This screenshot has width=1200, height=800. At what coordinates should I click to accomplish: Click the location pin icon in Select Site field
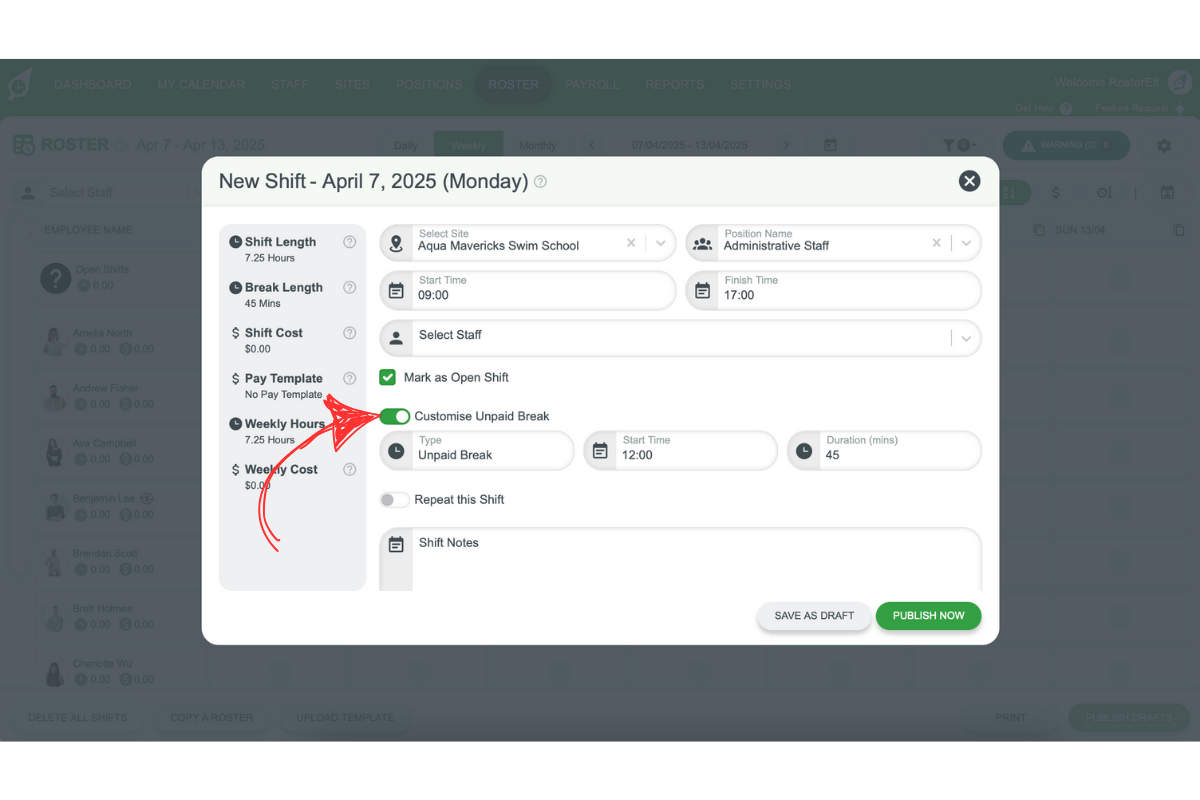pos(396,242)
